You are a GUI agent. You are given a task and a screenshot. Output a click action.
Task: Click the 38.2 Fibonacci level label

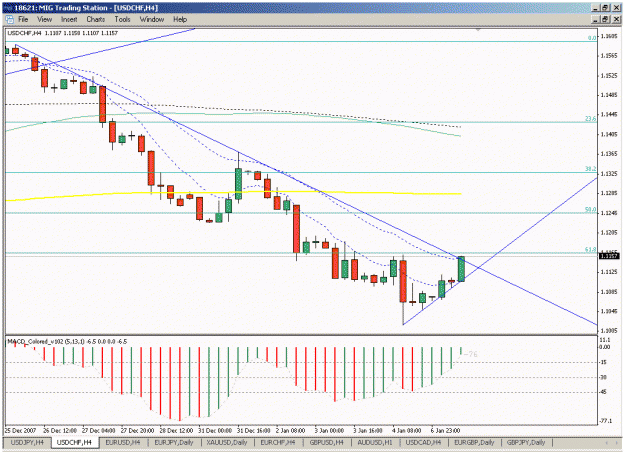(x=590, y=169)
